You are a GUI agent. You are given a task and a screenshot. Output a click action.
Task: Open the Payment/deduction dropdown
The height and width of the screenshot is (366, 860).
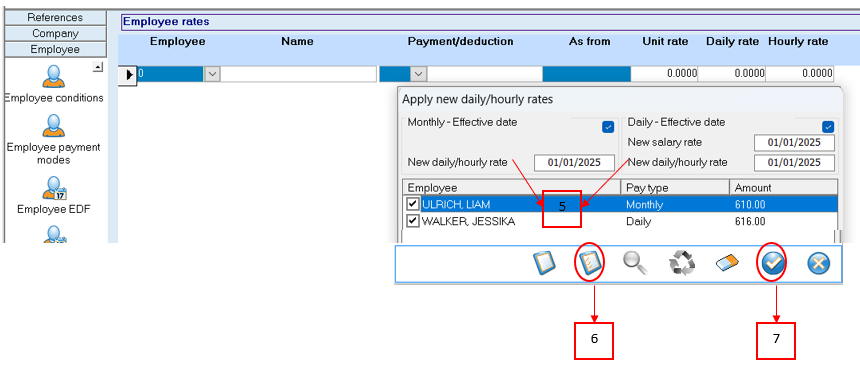[418, 74]
